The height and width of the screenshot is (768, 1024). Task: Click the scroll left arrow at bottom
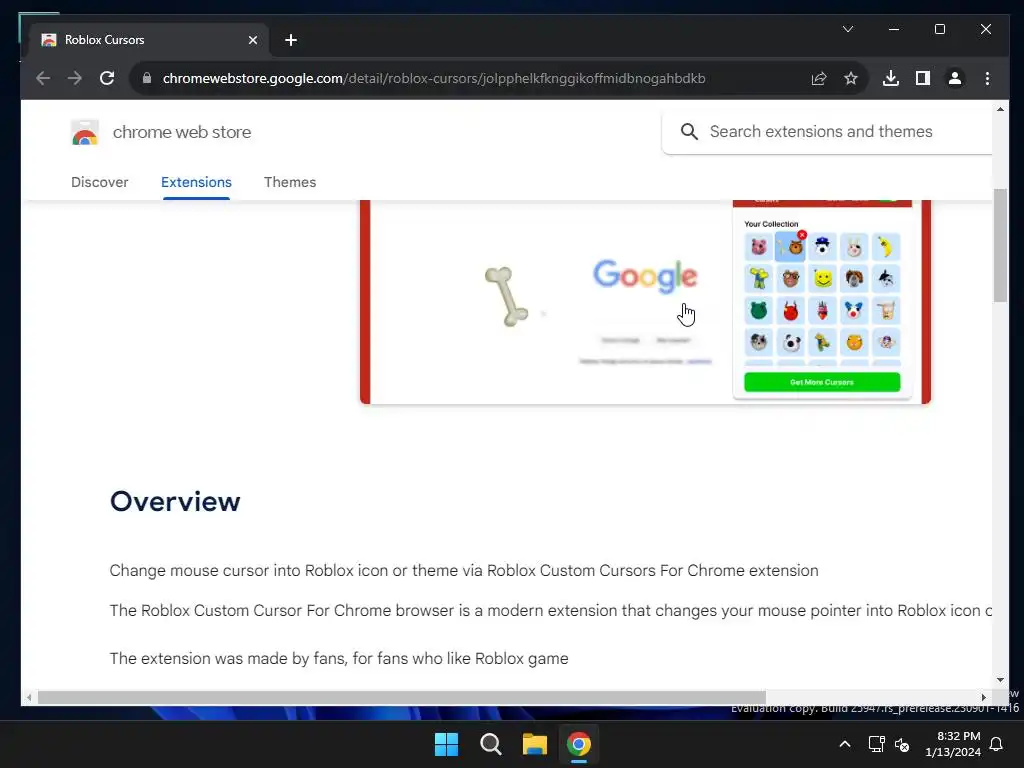29,697
